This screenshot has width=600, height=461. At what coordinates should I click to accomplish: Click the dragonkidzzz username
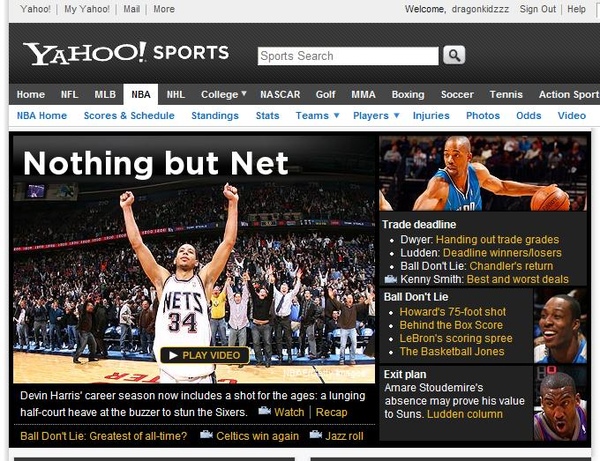[x=480, y=9]
